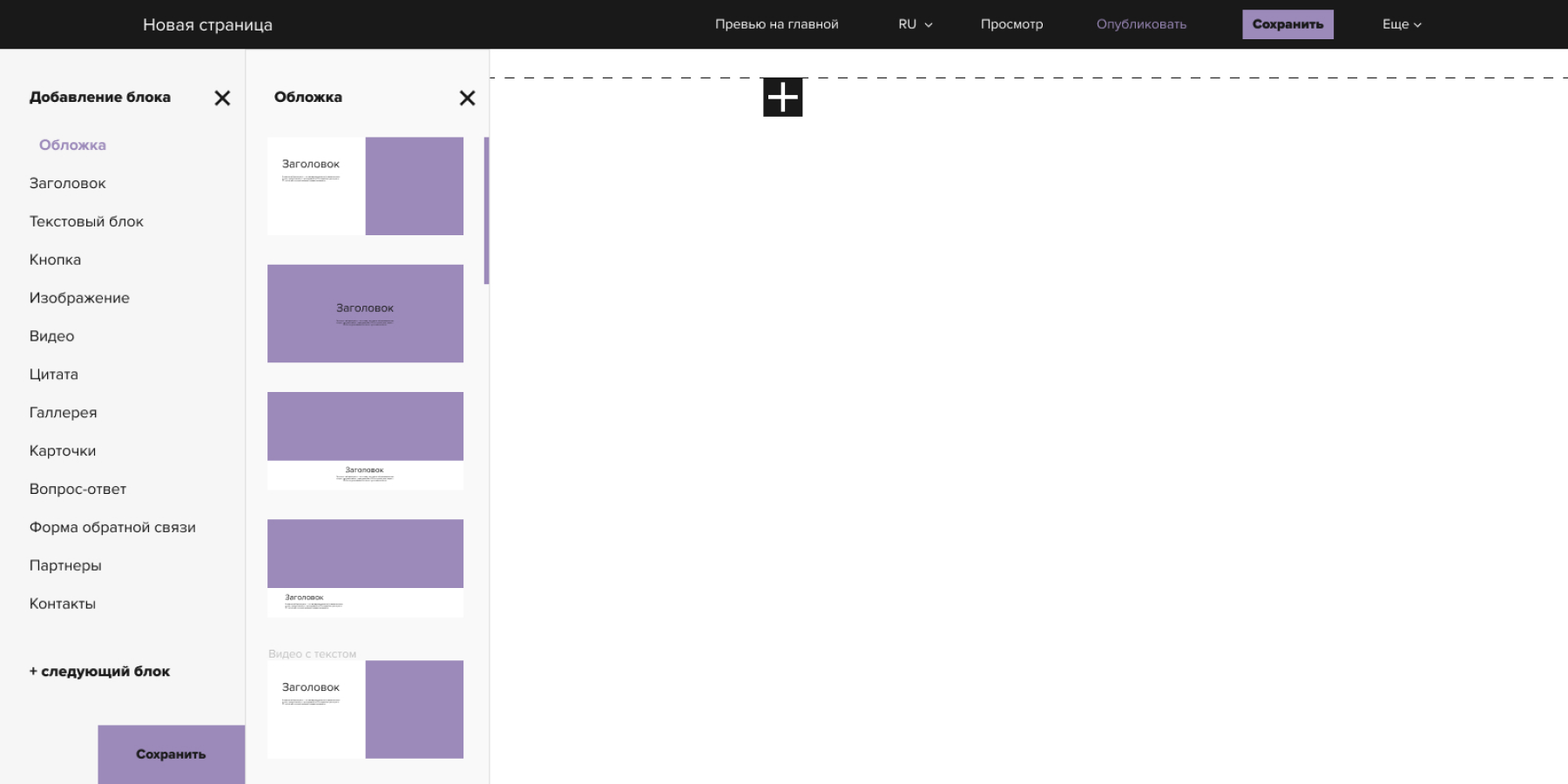Click the black plus add-block icon
Image resolution: width=1568 pixels, height=784 pixels.
pos(782,97)
